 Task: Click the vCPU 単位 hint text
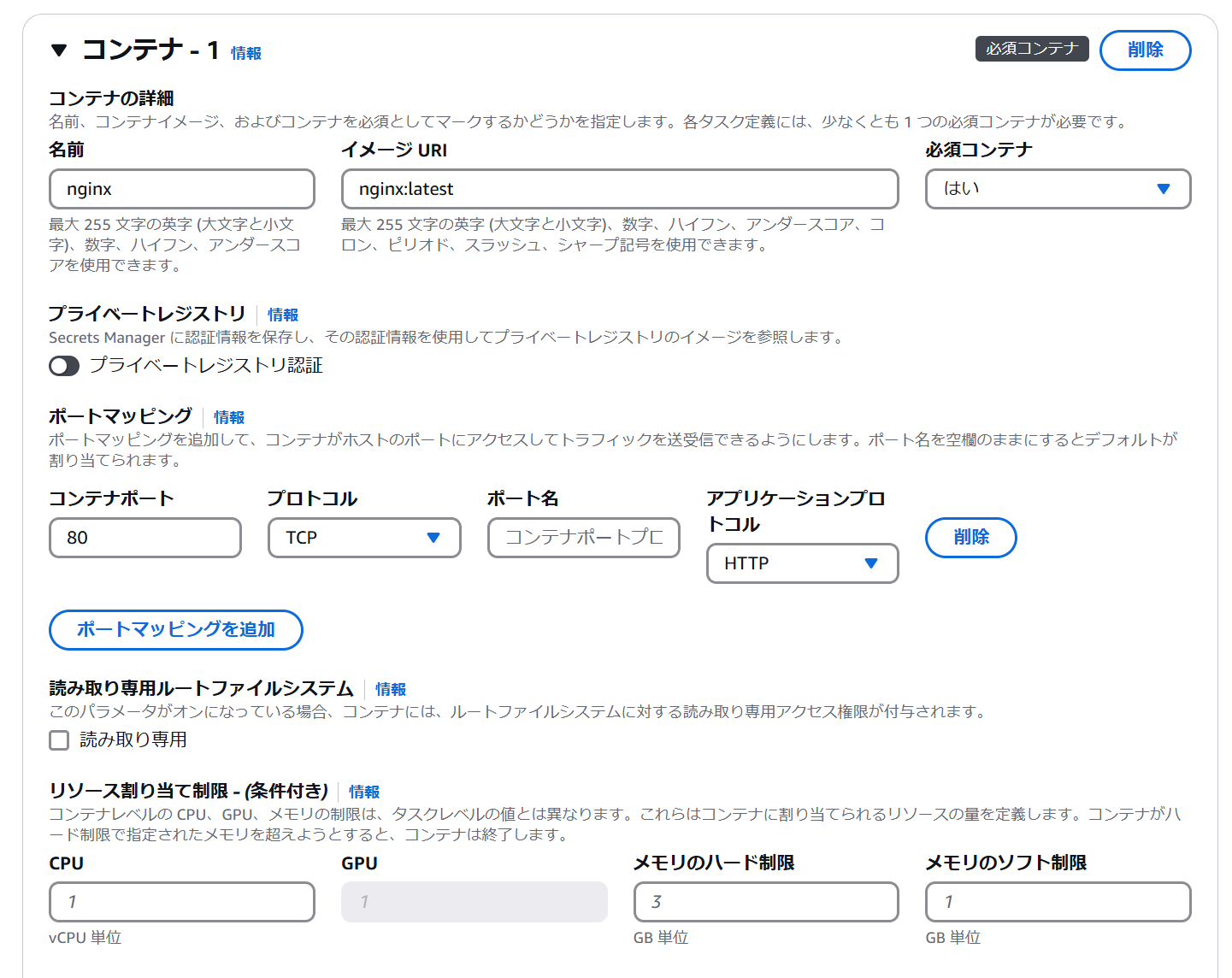[85, 938]
